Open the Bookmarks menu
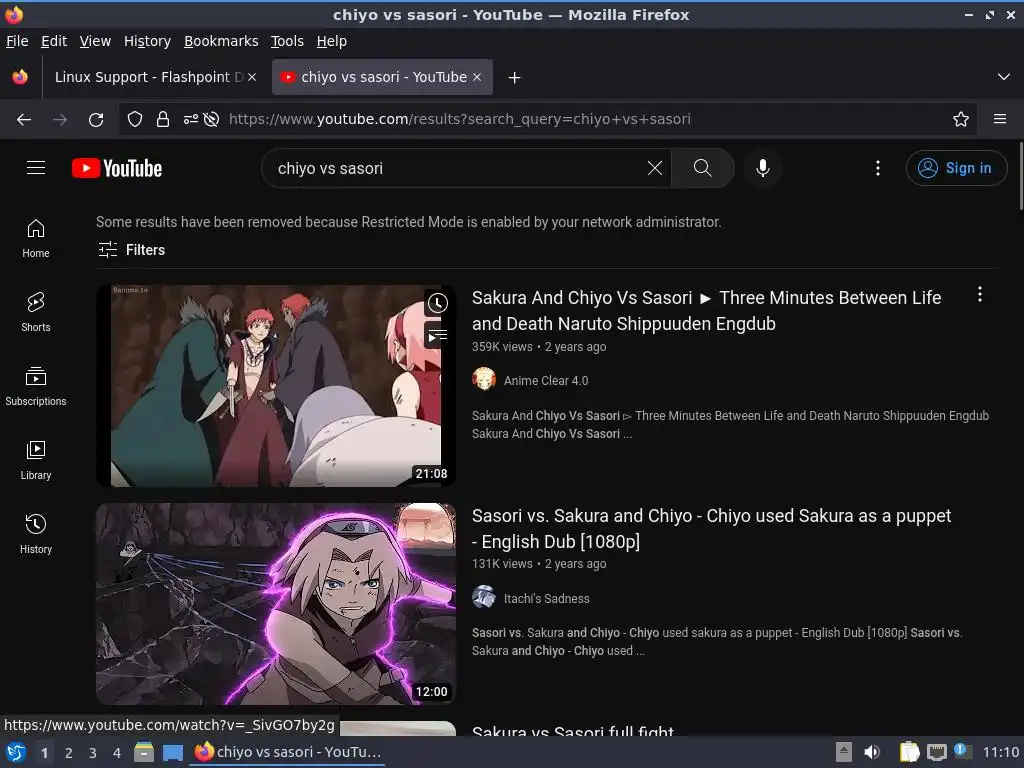This screenshot has width=1024, height=768. [x=221, y=41]
